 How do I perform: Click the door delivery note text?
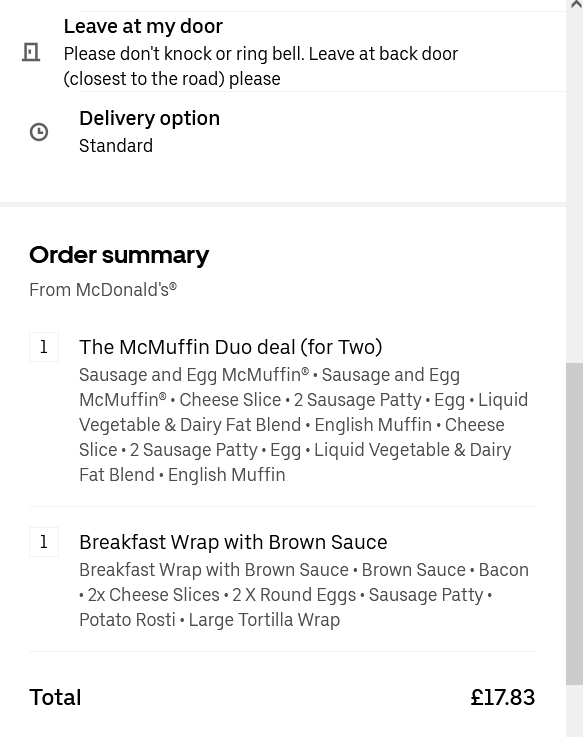[261, 66]
